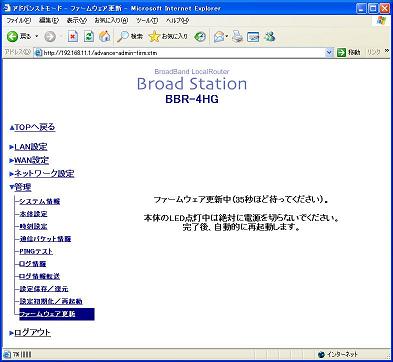This screenshot has height=362, width=393.
Task: Open the Search magnifier icon
Action: coord(123,36)
